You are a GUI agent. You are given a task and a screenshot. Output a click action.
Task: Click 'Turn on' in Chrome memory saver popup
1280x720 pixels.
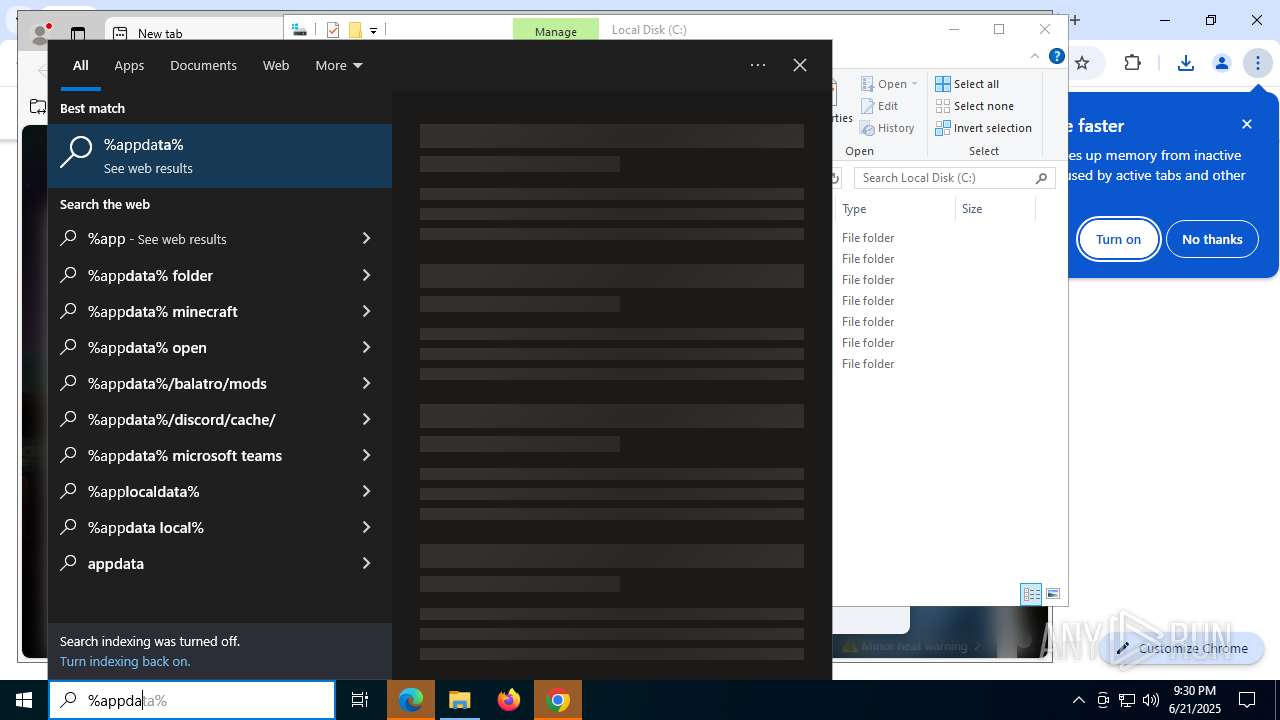tap(1118, 239)
